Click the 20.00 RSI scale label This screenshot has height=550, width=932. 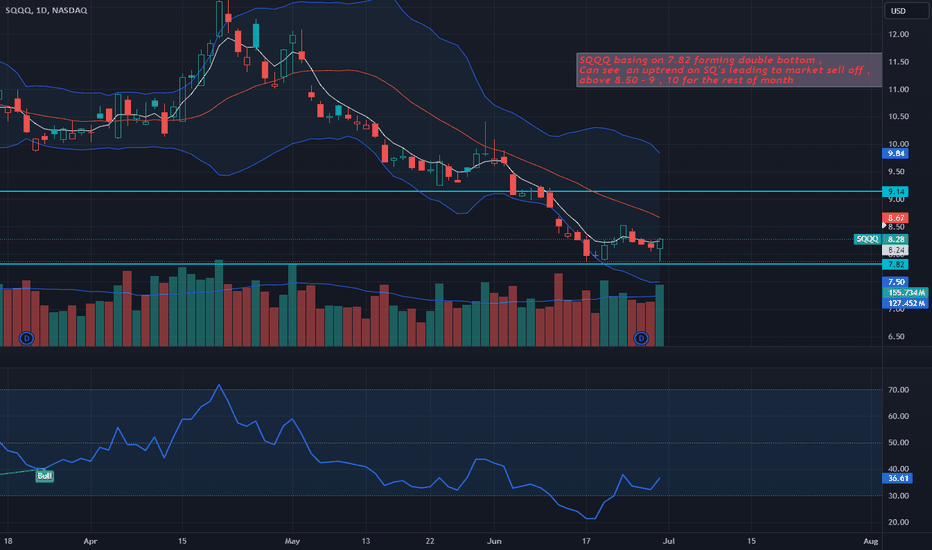click(x=898, y=523)
